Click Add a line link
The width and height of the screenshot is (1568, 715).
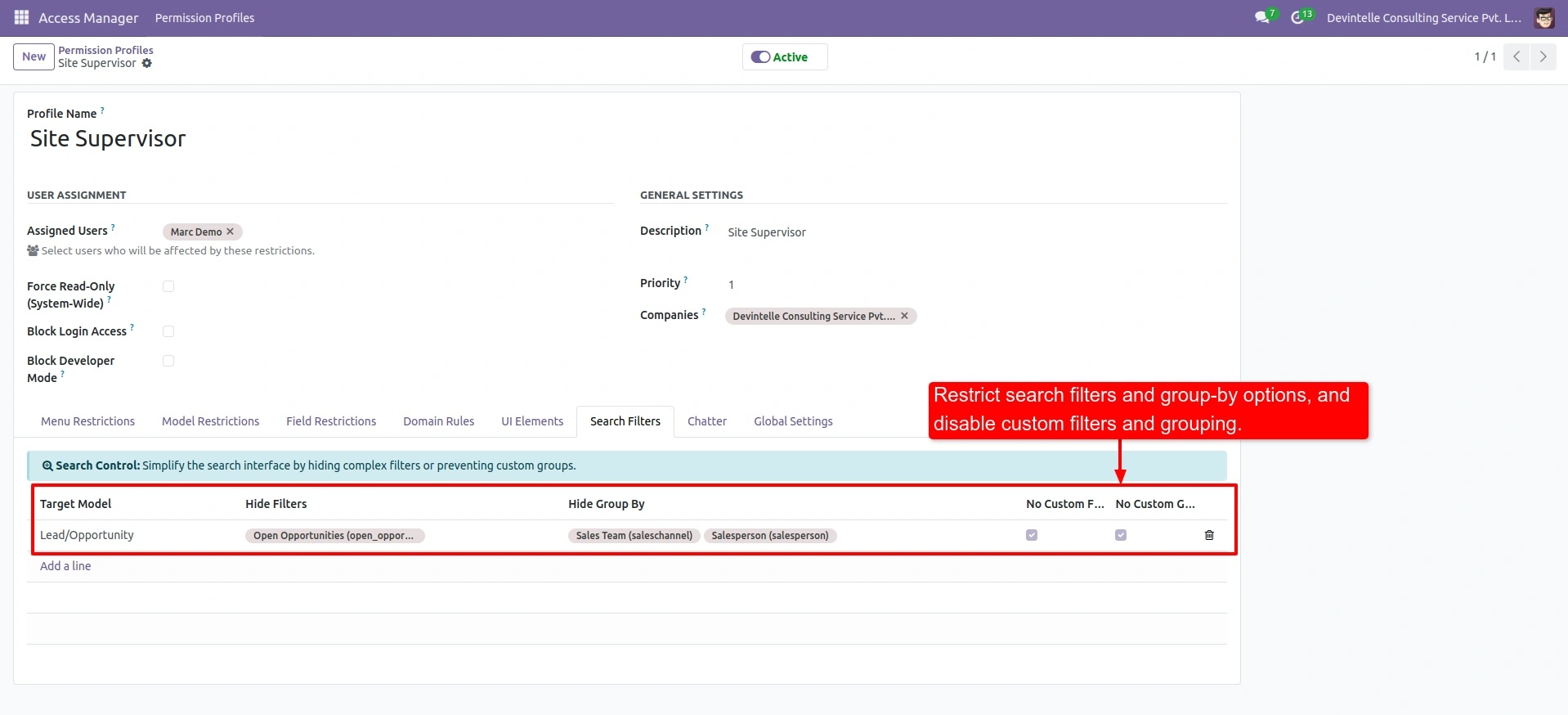click(x=65, y=566)
